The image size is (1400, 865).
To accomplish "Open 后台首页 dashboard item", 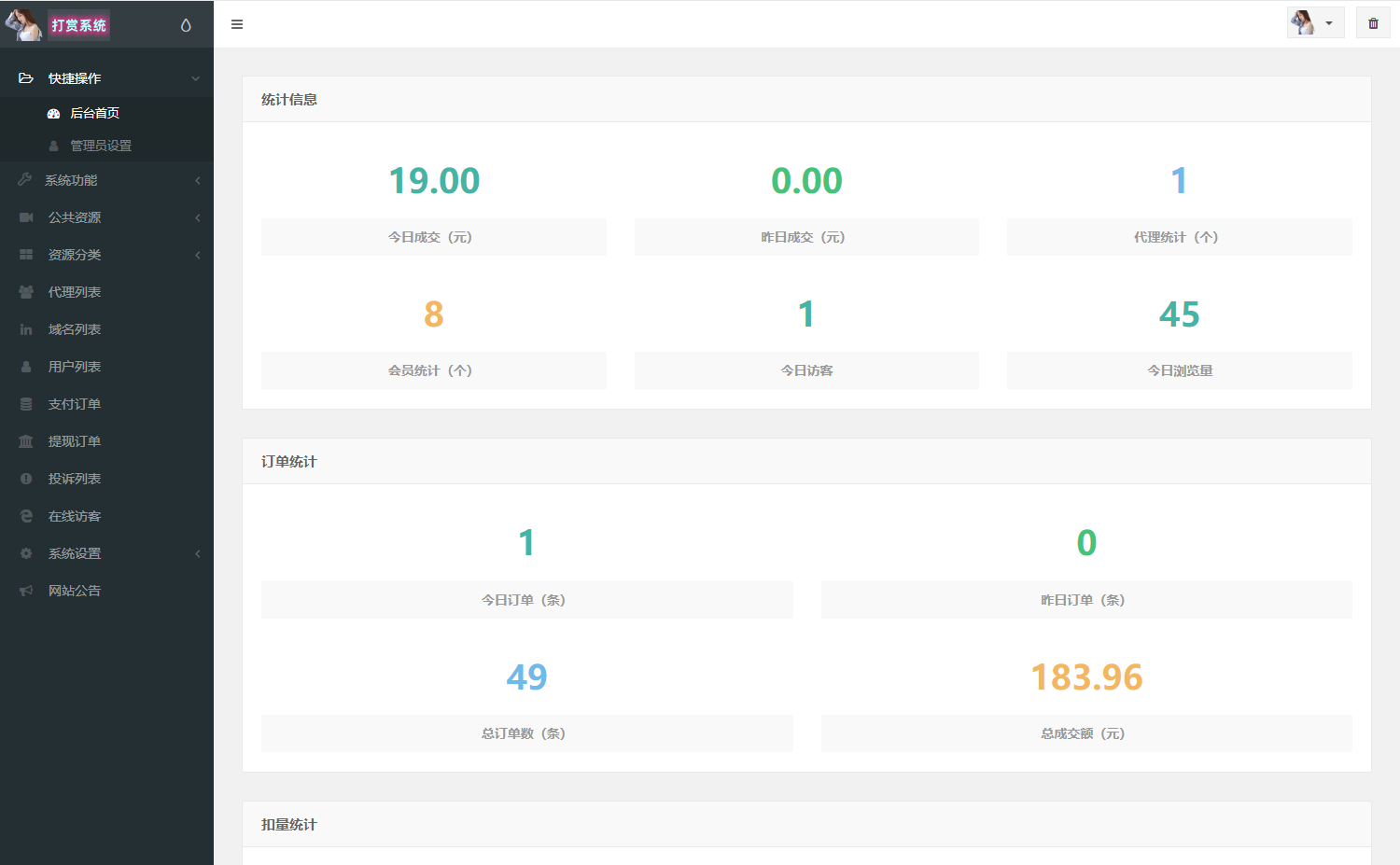I will point(94,113).
